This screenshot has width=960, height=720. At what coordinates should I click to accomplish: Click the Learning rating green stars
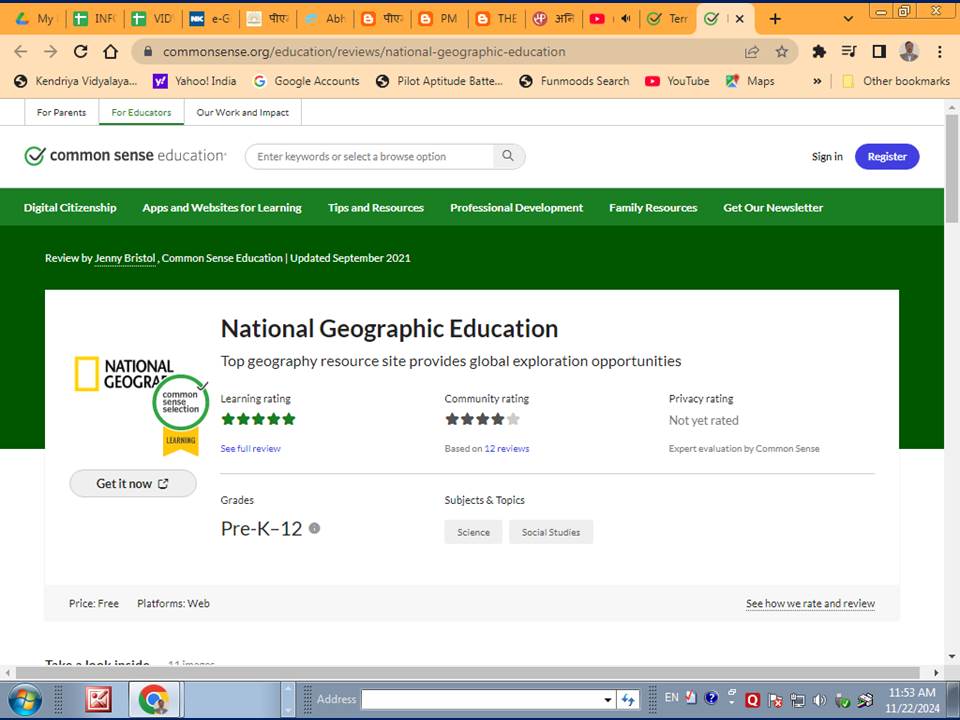tap(258, 419)
